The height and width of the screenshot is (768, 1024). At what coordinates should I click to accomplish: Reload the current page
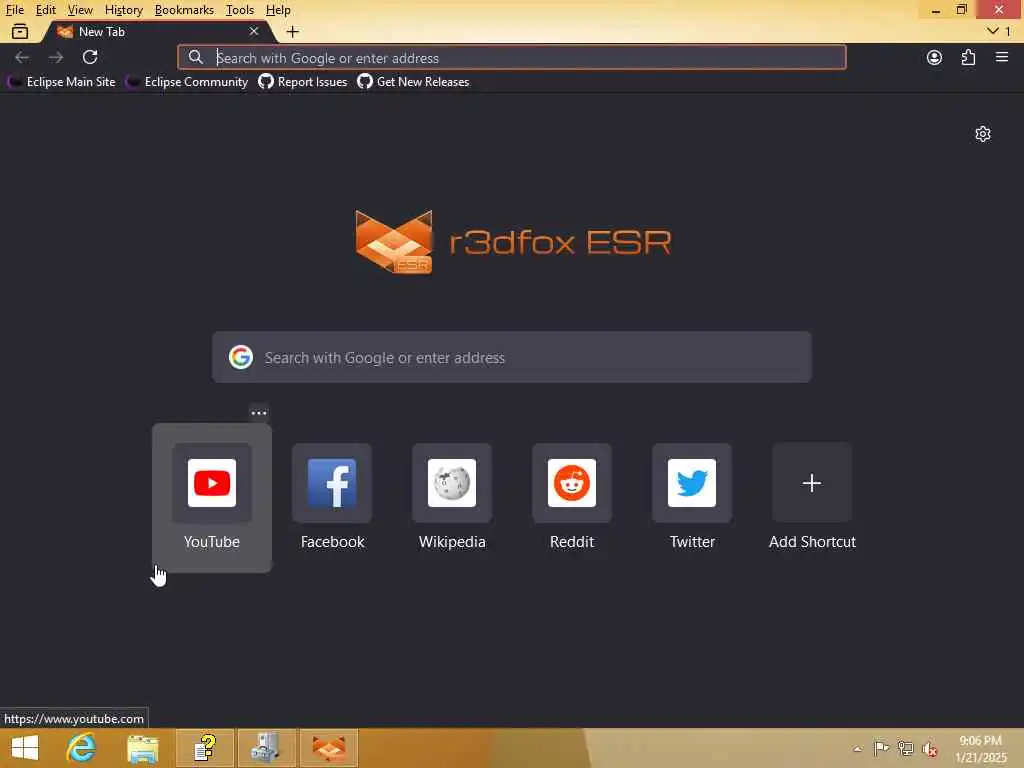tap(90, 57)
